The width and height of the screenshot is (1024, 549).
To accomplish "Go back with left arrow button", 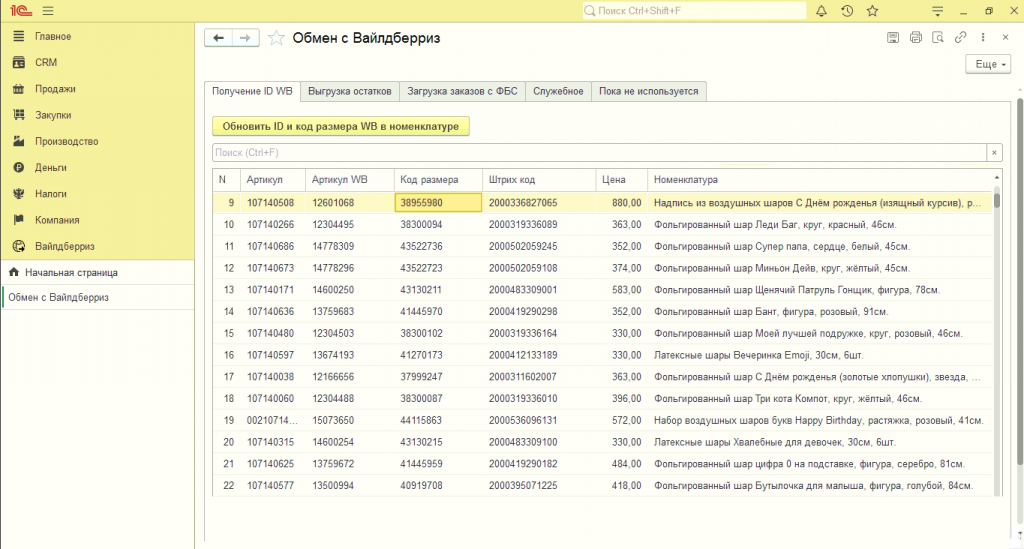I will (x=218, y=38).
